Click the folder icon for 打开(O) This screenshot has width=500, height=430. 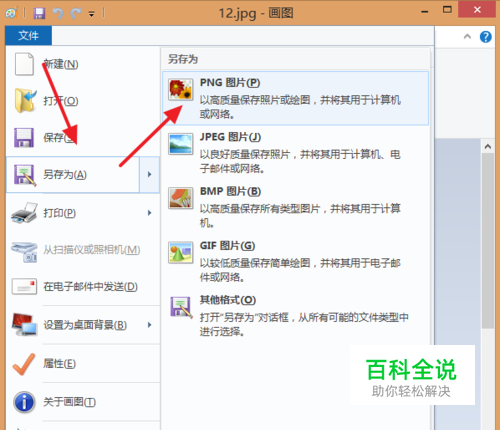[25, 101]
